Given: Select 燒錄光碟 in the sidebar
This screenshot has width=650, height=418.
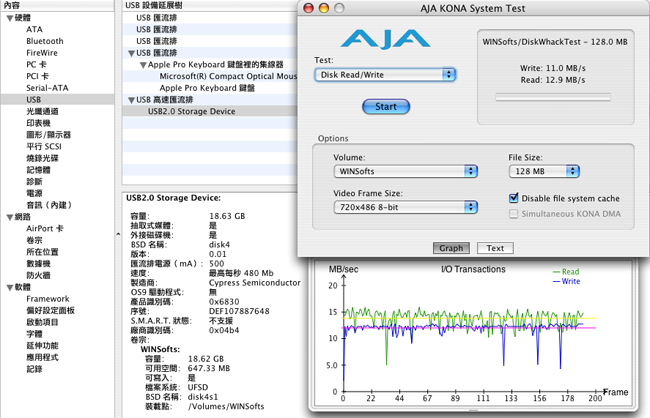Looking at the screenshot, I should point(42,158).
